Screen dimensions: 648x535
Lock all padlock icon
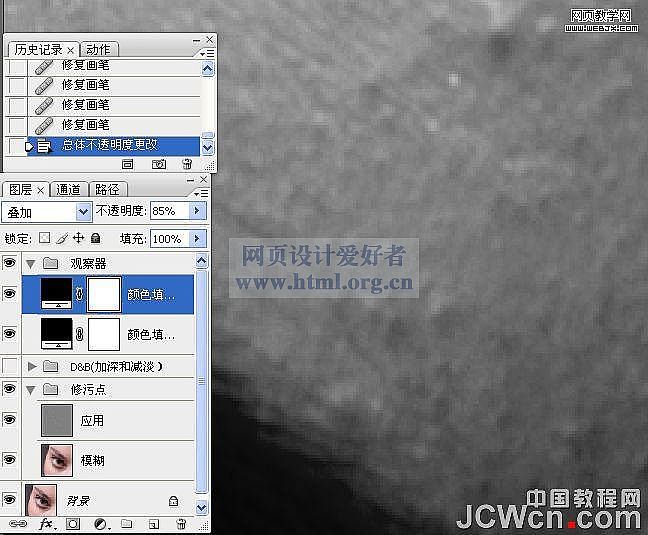point(95,238)
